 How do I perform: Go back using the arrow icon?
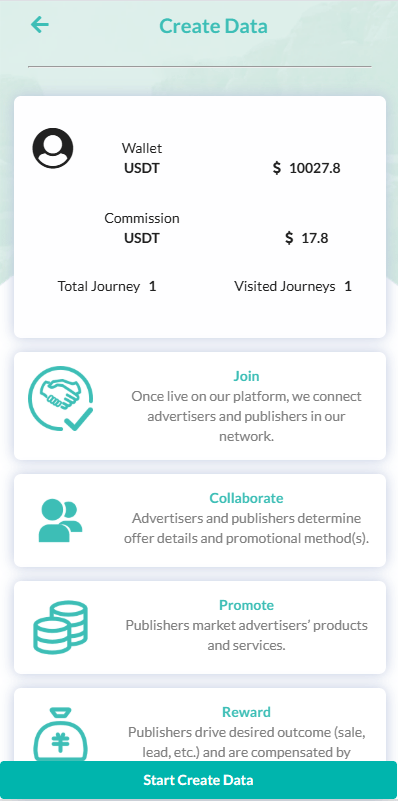pyautogui.click(x=39, y=25)
